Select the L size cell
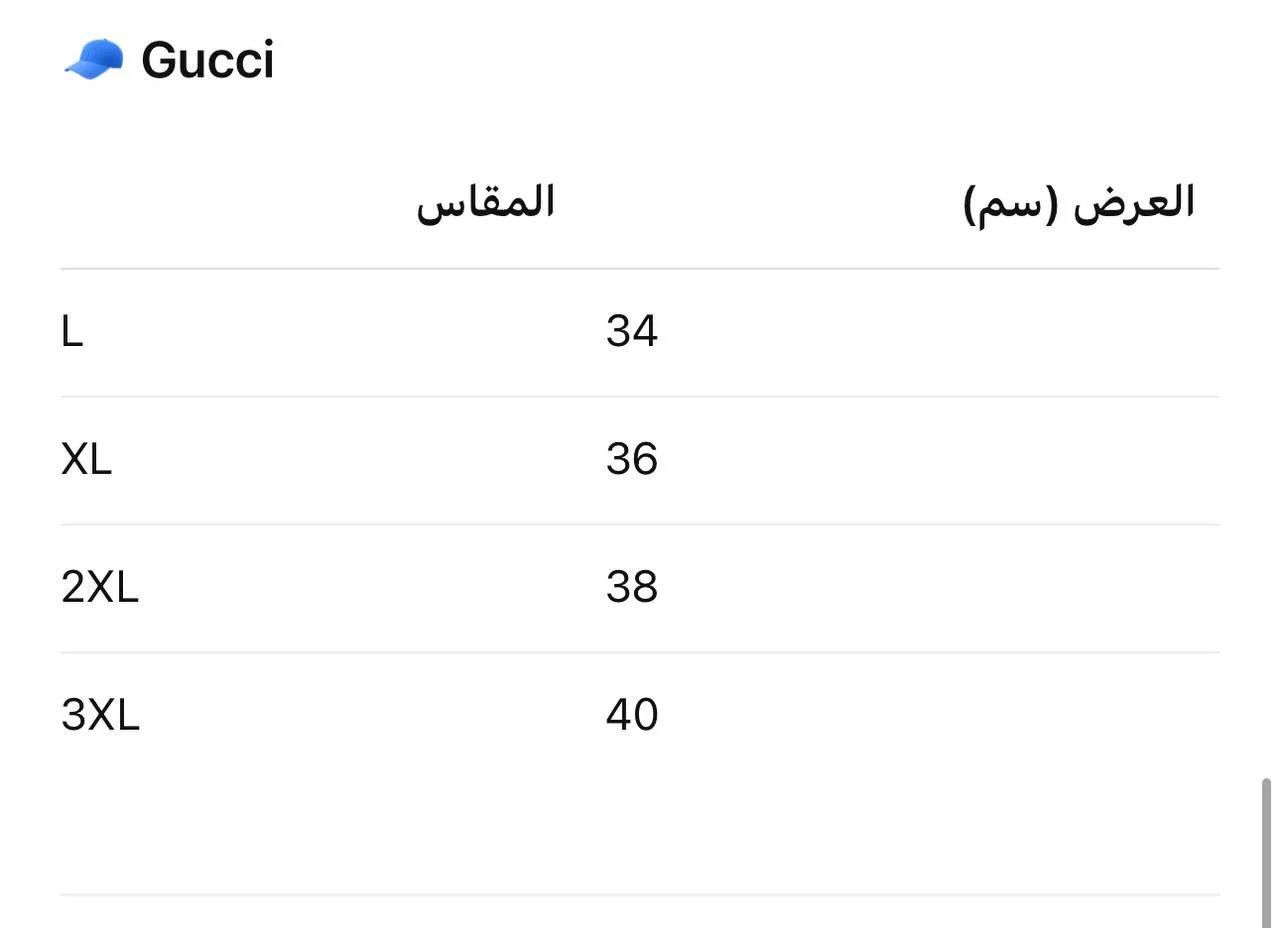The width and height of the screenshot is (1280, 928). 72,331
